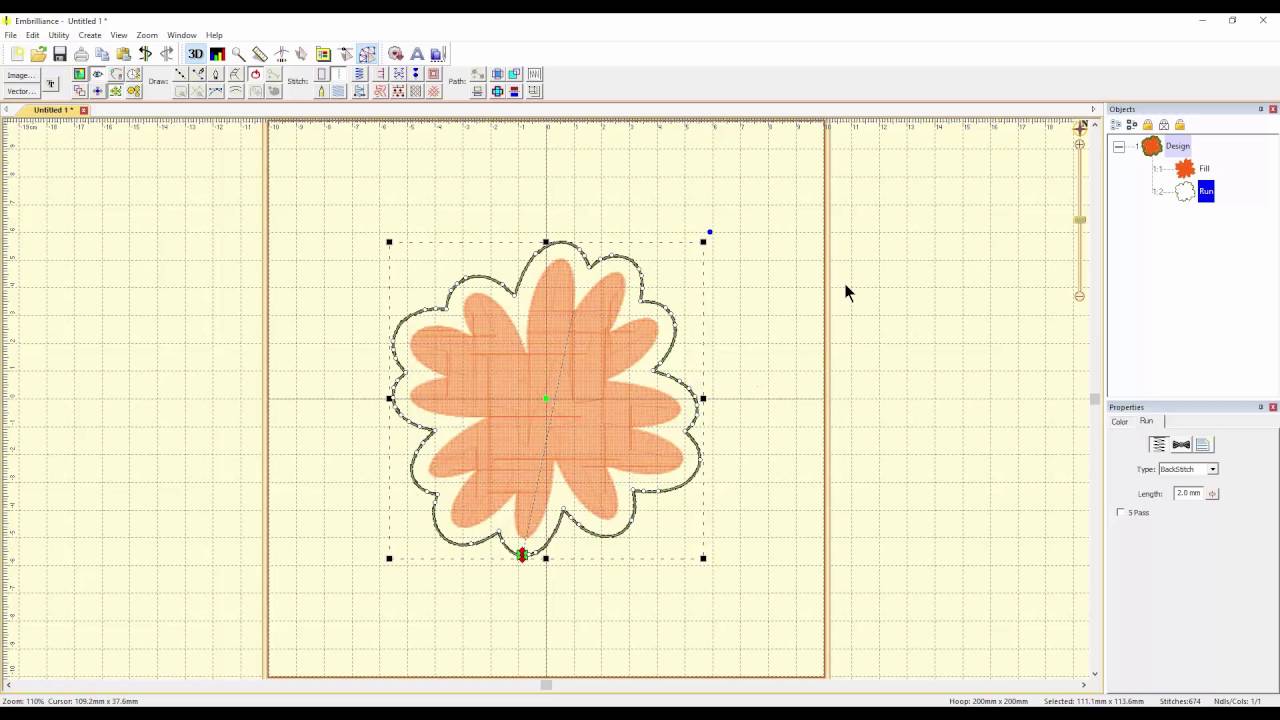Click the zoom slider handle

click(1080, 220)
